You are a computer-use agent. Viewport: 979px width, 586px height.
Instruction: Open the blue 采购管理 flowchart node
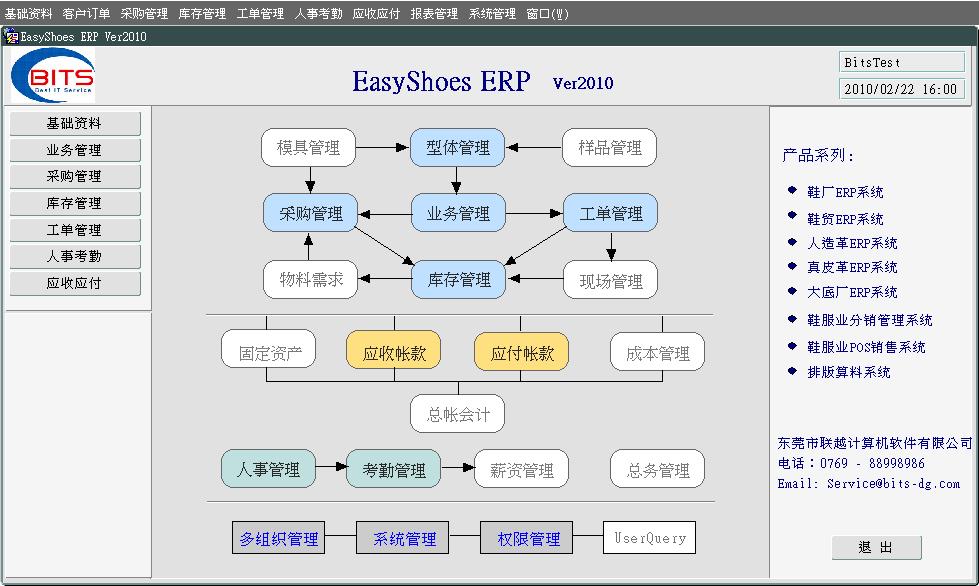click(310, 213)
